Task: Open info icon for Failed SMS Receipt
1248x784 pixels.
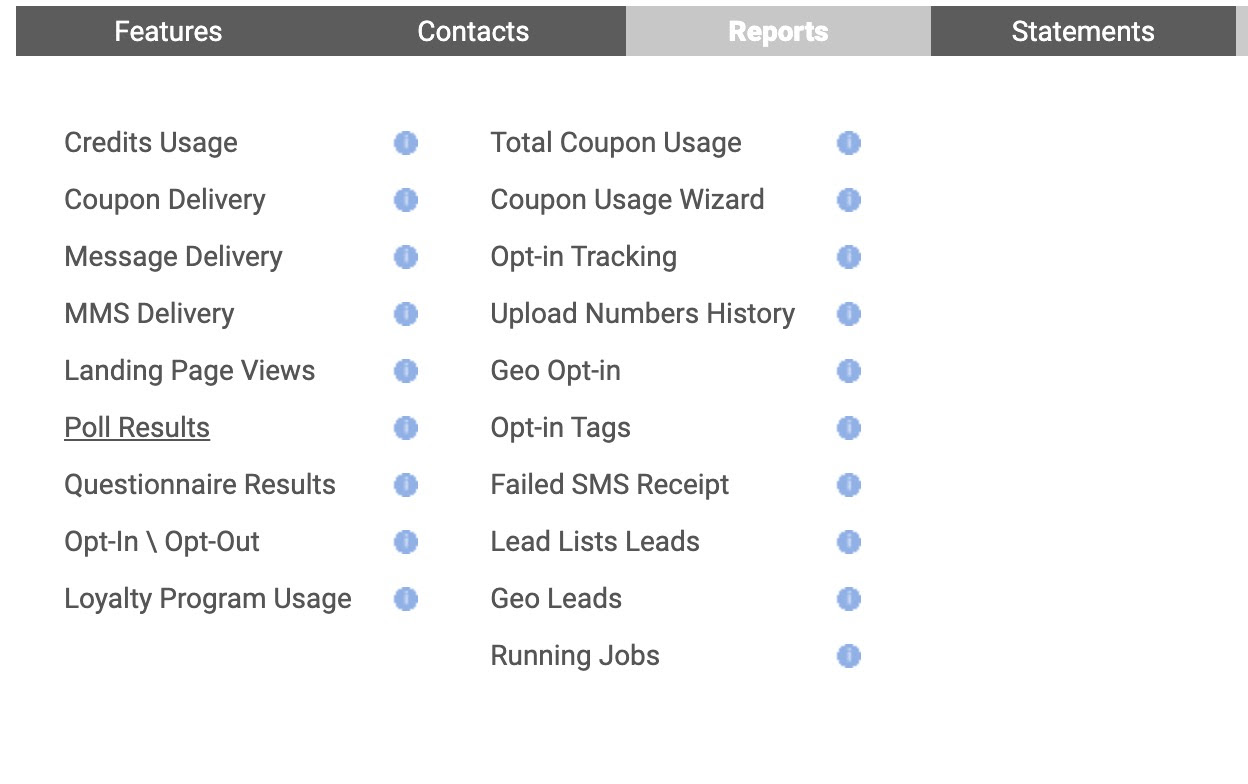Action: coord(848,485)
